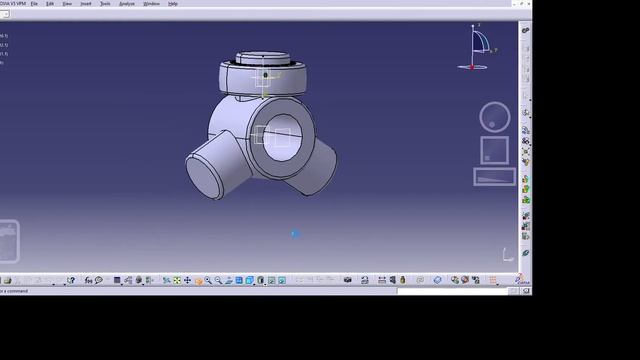Expand the dropdown under the sphere icon

coord(143,284)
